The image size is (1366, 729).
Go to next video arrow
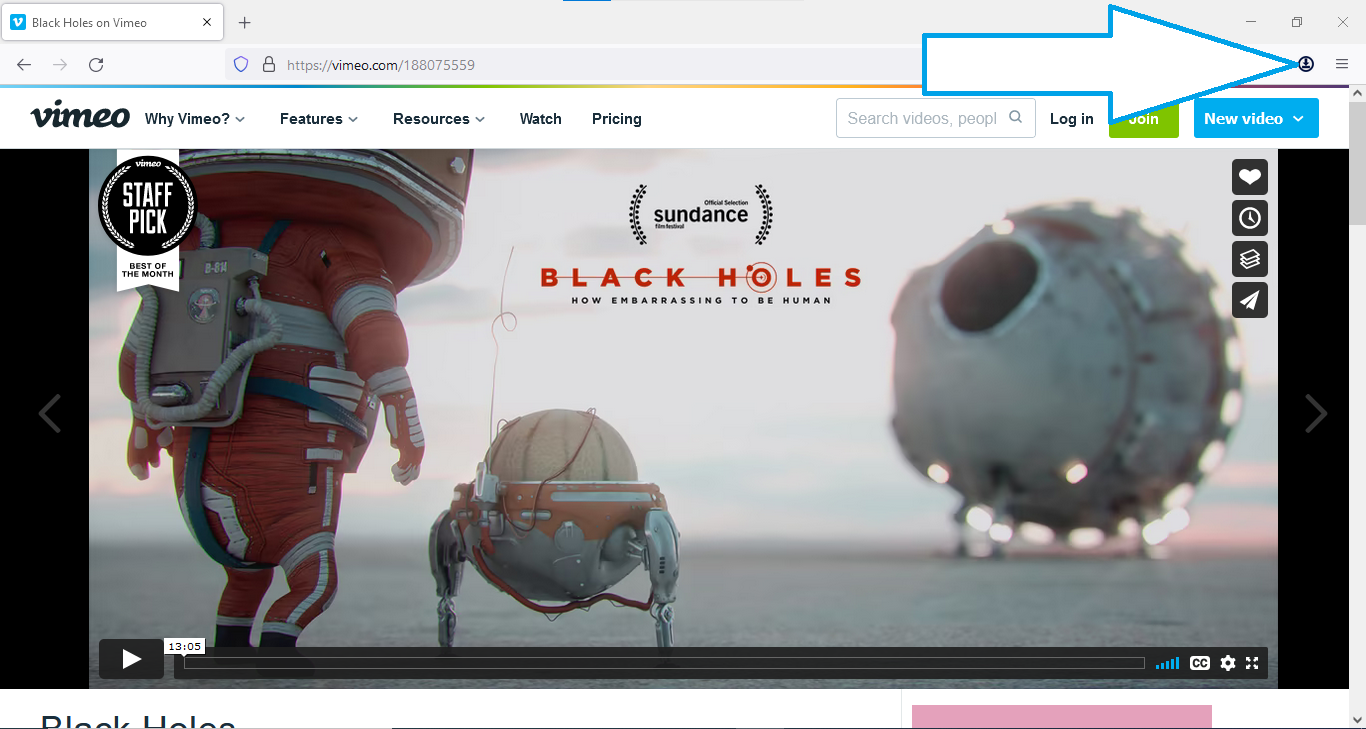coord(1316,413)
